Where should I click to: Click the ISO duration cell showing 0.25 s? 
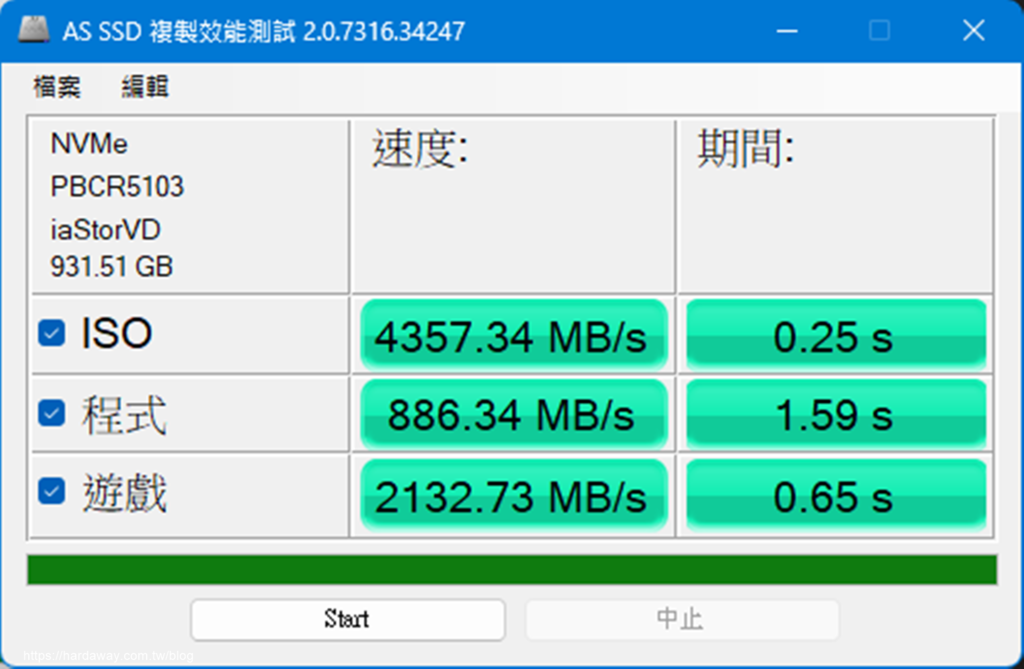837,337
